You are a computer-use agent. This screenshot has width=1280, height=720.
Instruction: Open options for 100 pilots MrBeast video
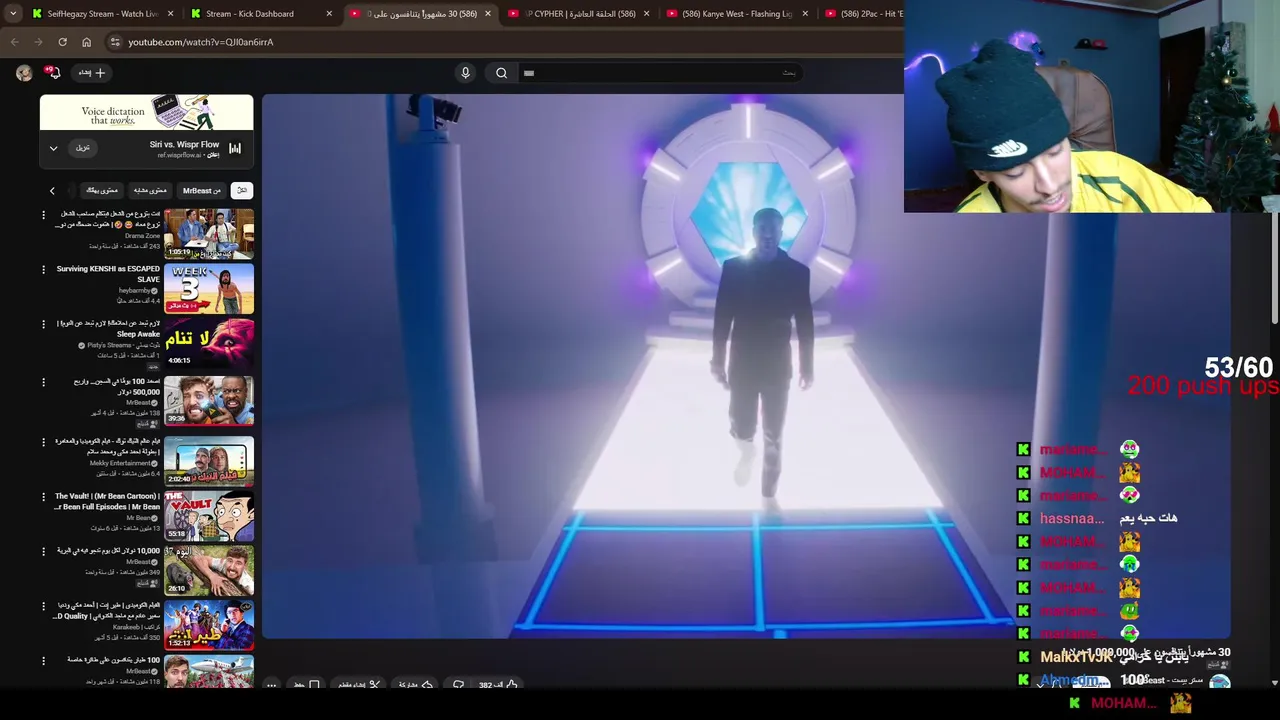coord(43,661)
